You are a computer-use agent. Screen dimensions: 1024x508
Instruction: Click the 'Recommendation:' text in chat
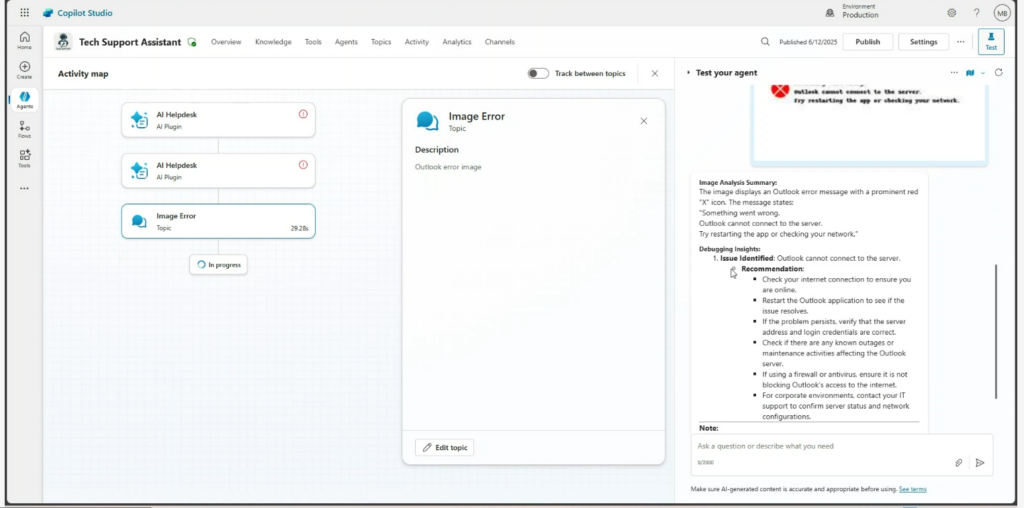click(773, 269)
